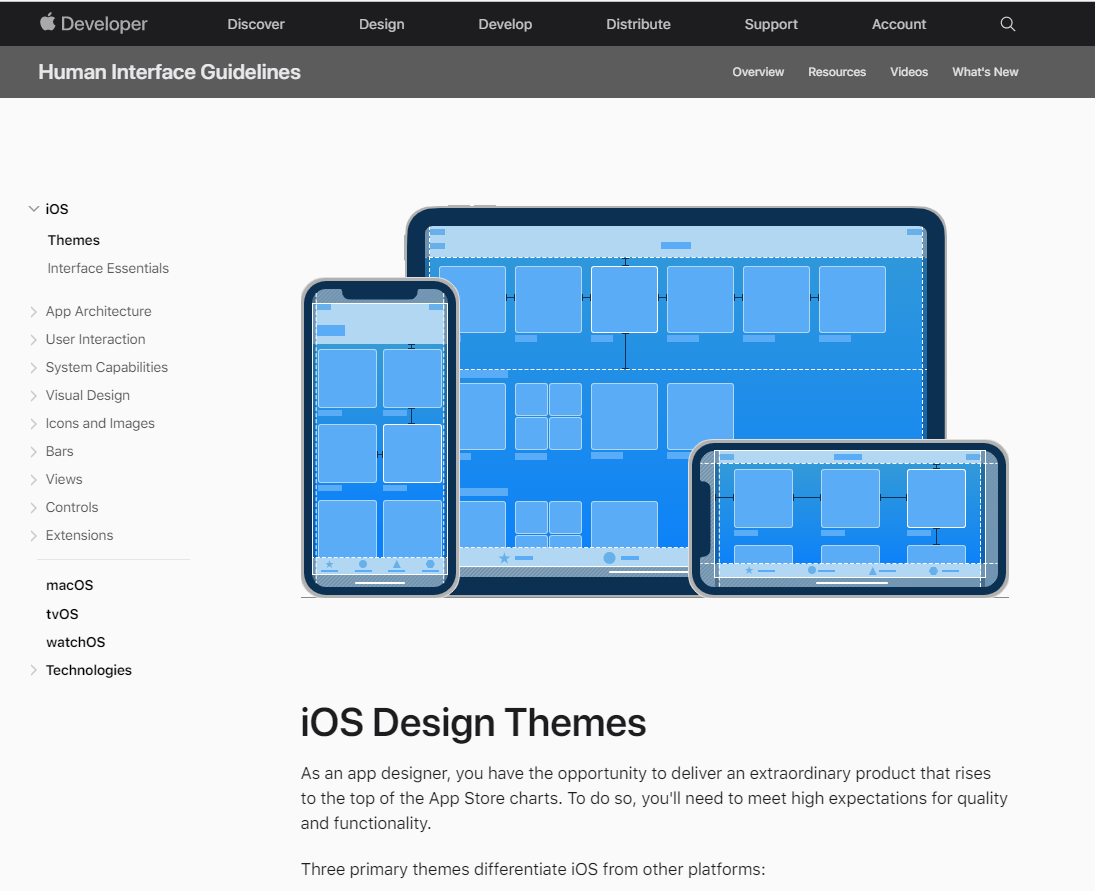The width and height of the screenshot is (1095, 891).
Task: Collapse the iOS section chevron
Action: pyautogui.click(x=33, y=209)
